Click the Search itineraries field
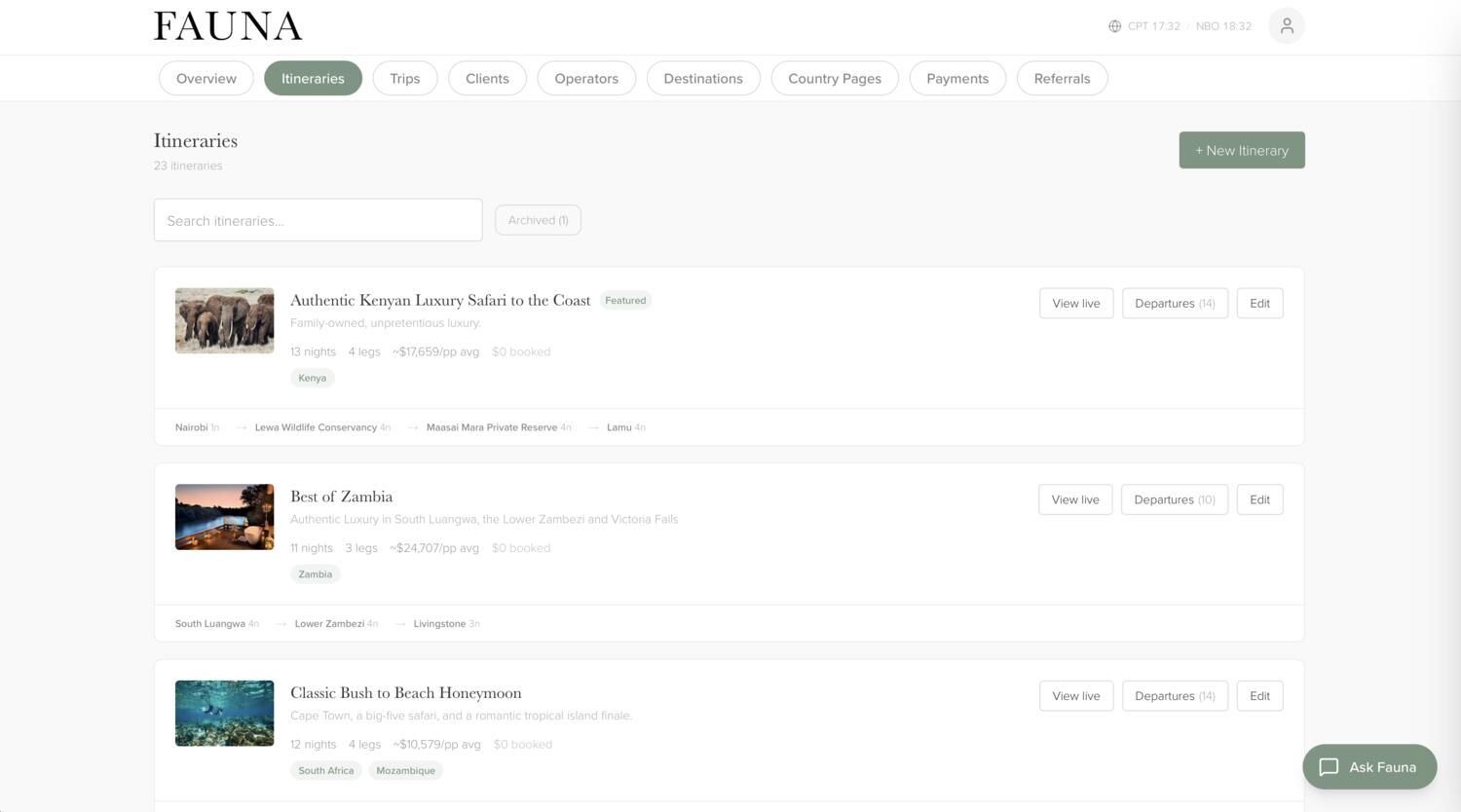Screen dimensions: 1461x812 tap(318, 220)
